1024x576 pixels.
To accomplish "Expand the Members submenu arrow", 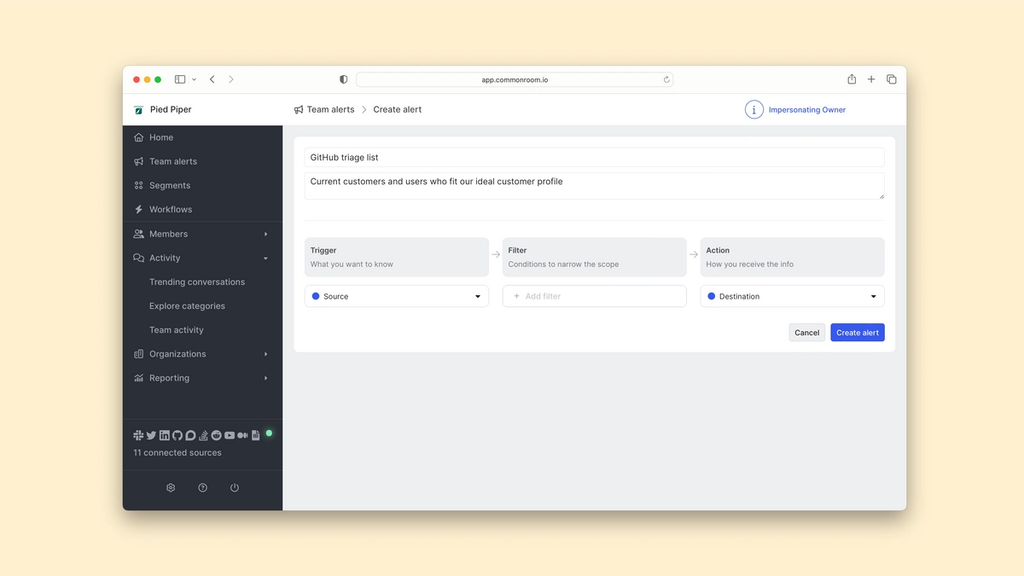I will [266, 234].
